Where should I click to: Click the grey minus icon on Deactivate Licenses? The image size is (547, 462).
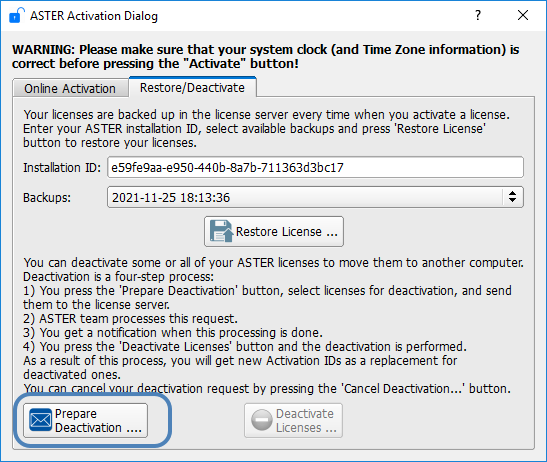[262, 420]
